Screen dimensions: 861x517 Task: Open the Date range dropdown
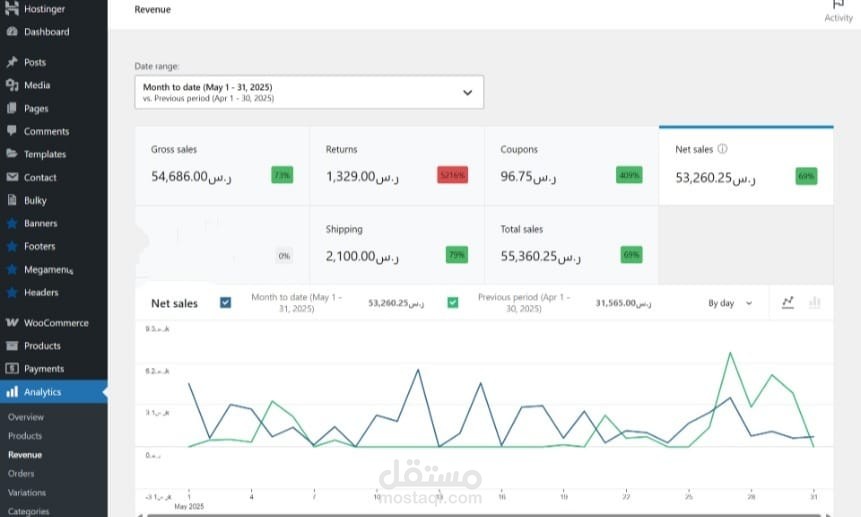[x=309, y=92]
